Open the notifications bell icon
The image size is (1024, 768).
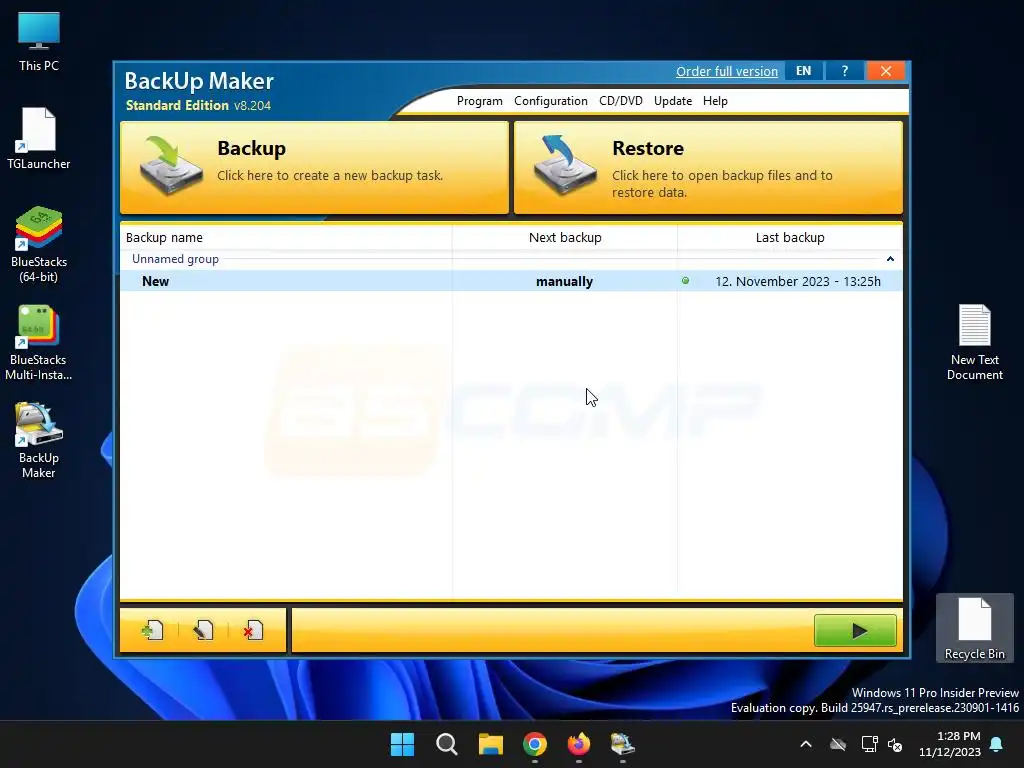996,744
